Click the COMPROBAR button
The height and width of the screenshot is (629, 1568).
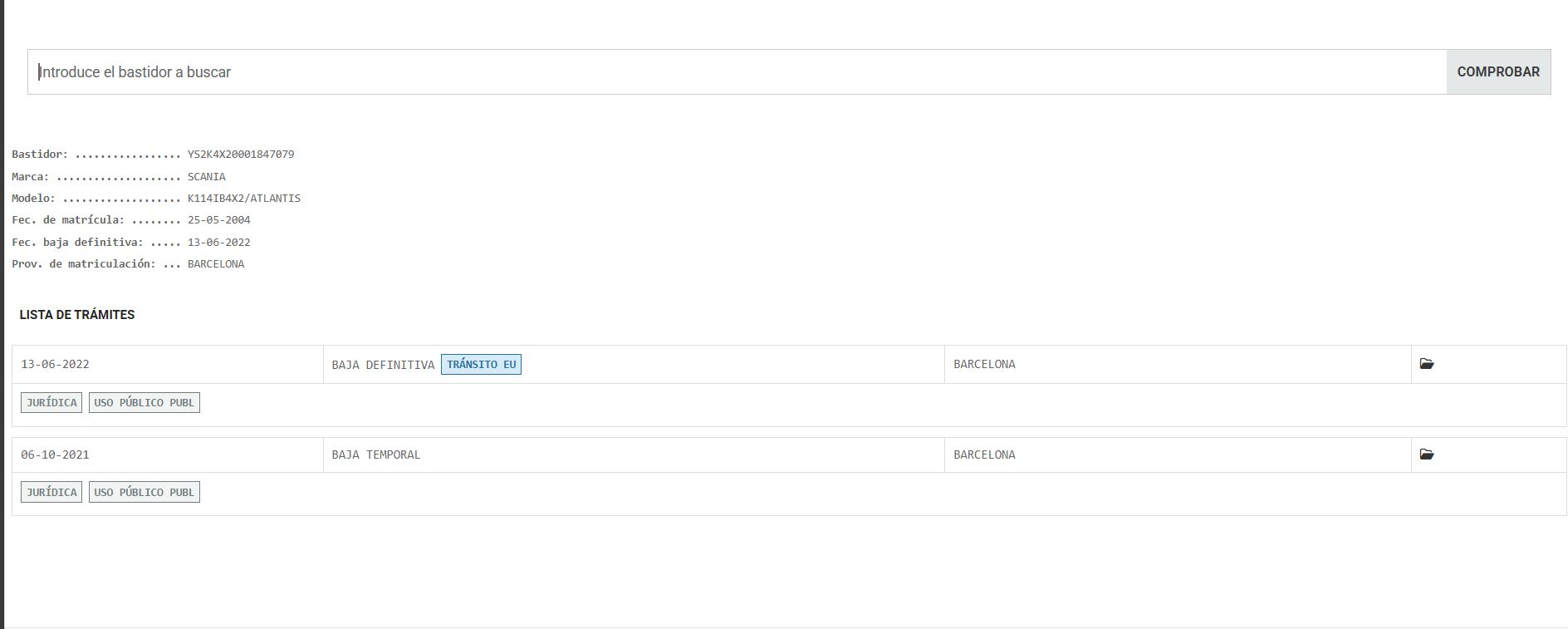(1498, 72)
